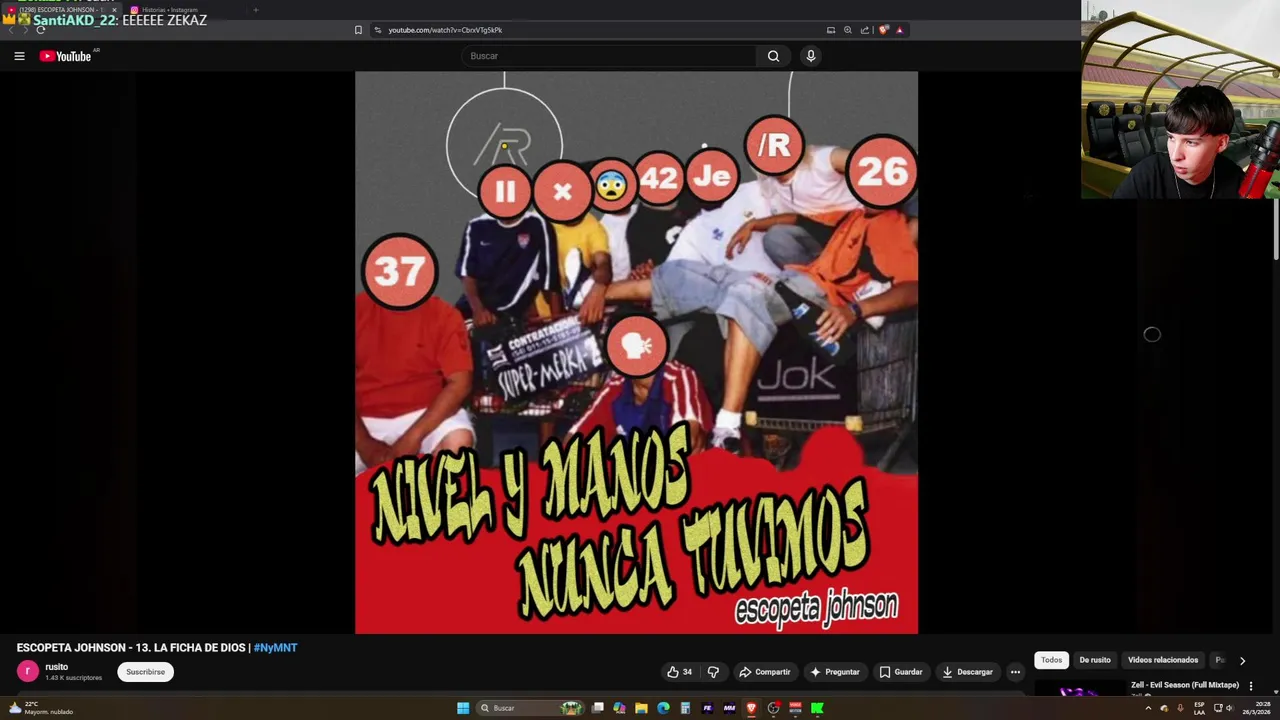The height and width of the screenshot is (720, 1280).
Task: Focus the YouTube Buscar search field
Action: click(x=610, y=56)
